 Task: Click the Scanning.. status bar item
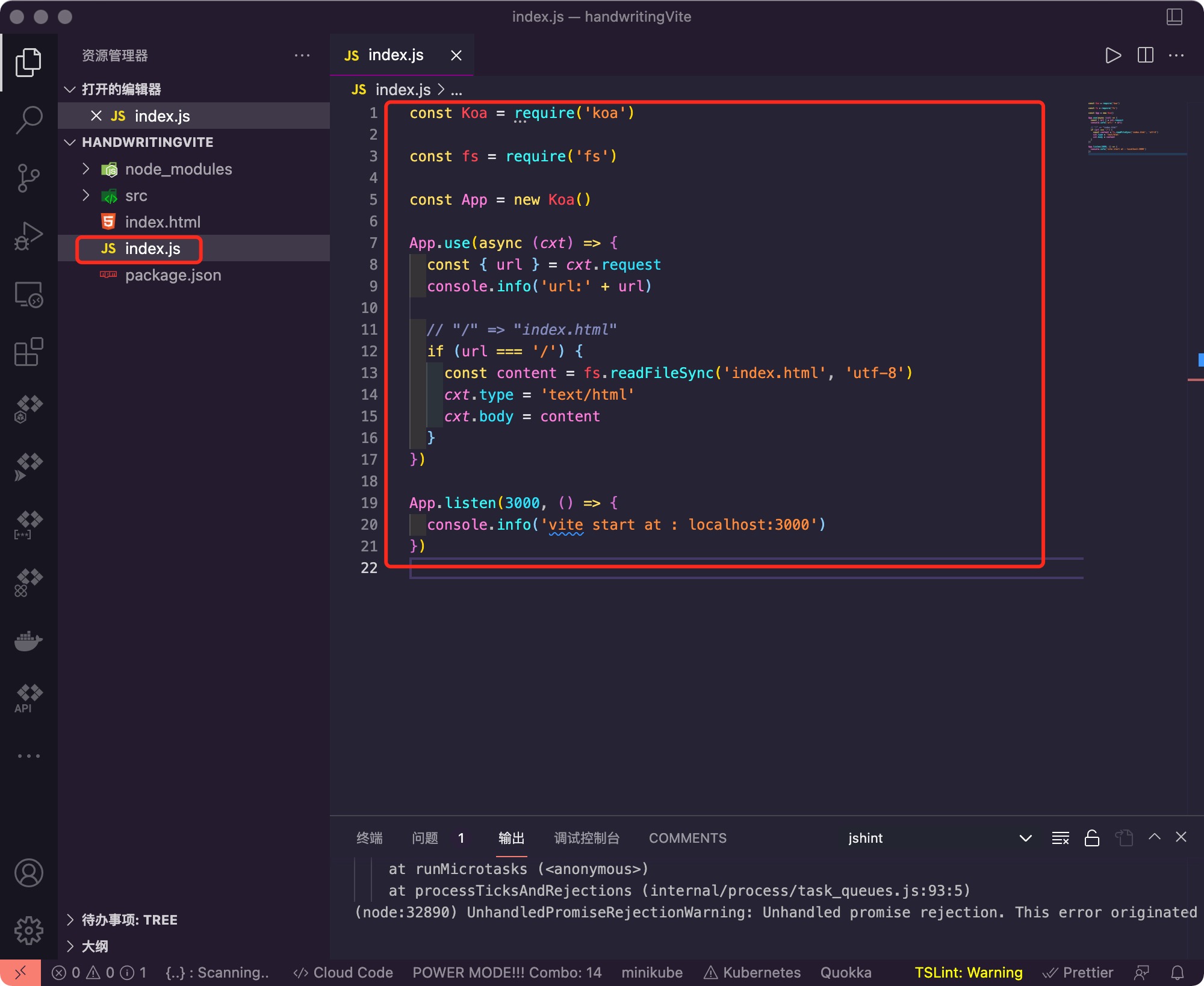(x=217, y=973)
